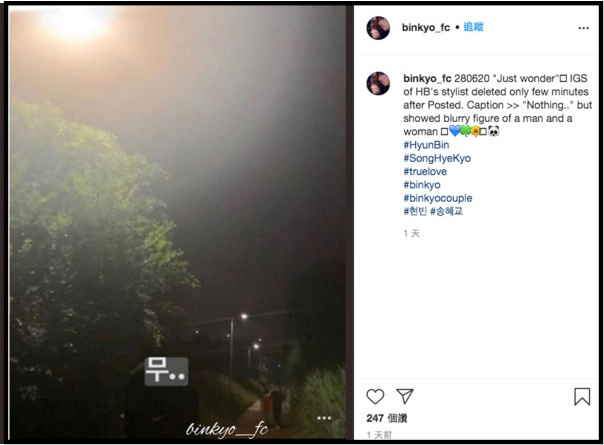This screenshot has height=445, width=604.
Task: Follow binkyo_fc via 追蹤 link
Action: coord(473,27)
